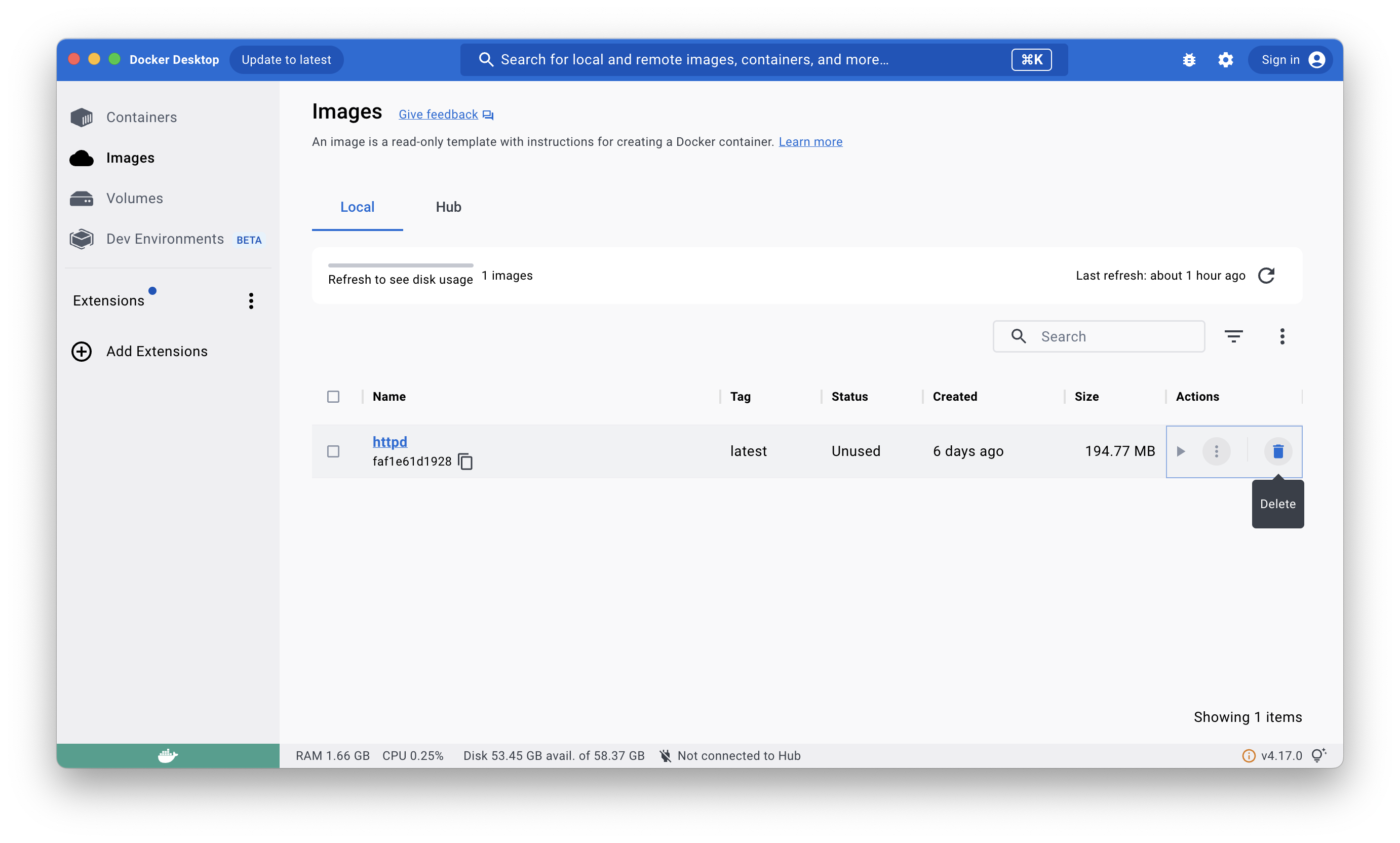This screenshot has width=1400, height=843.
Task: Toggle the select-all images checkbox in header
Action: pyautogui.click(x=333, y=397)
